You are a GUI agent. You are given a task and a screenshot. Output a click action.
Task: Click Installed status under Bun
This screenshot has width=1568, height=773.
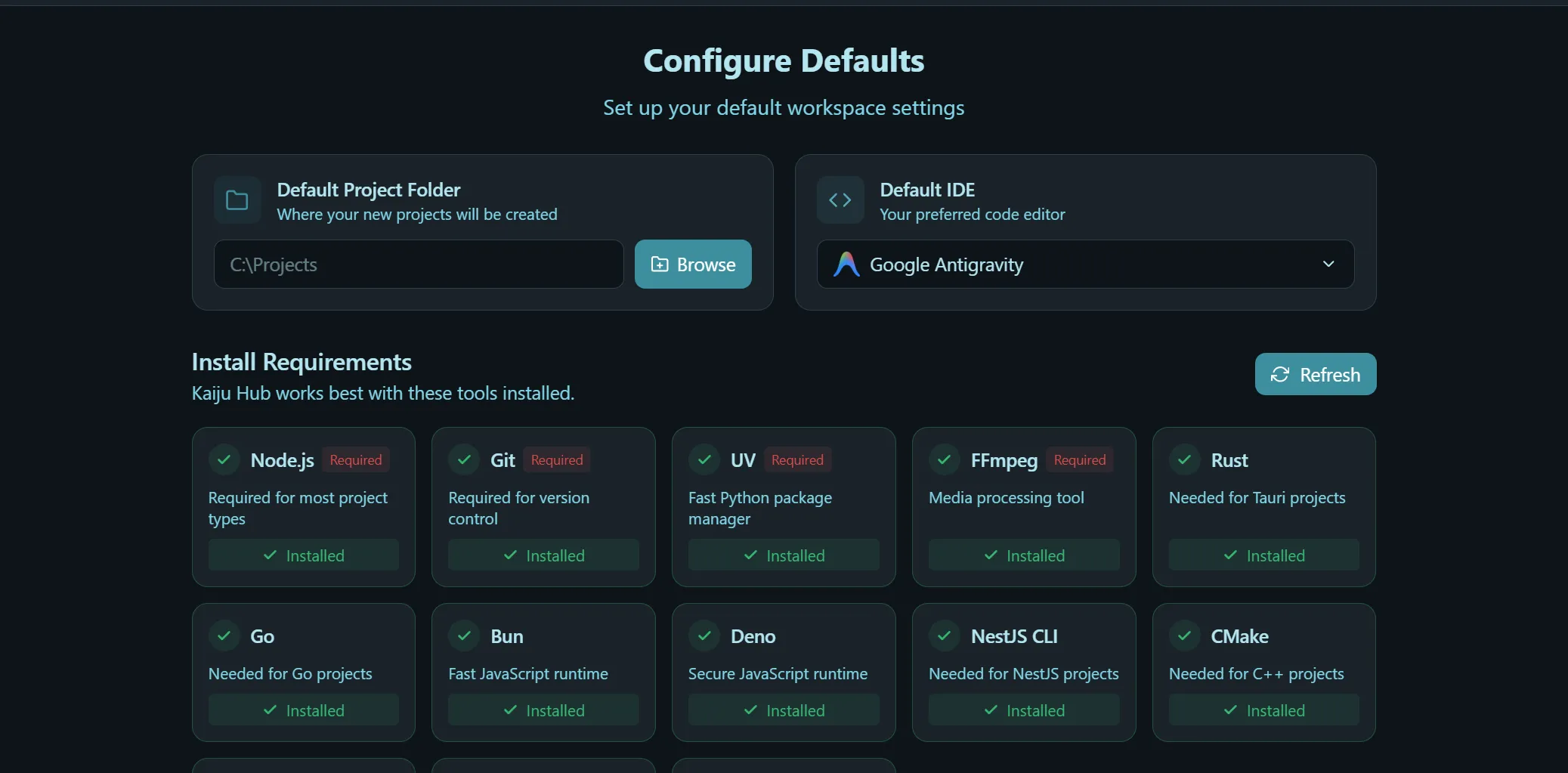pyautogui.click(x=543, y=710)
